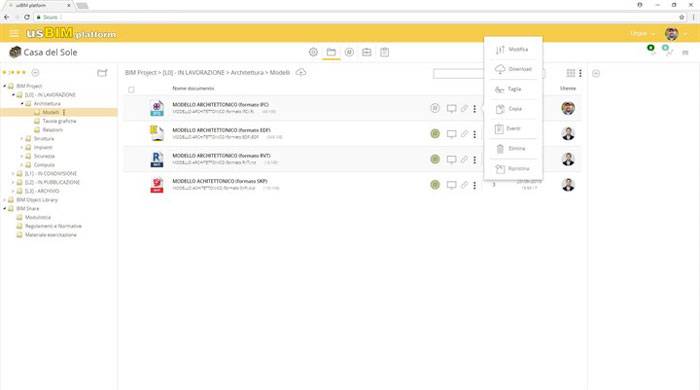Open the language dropdown in header

tap(642, 33)
